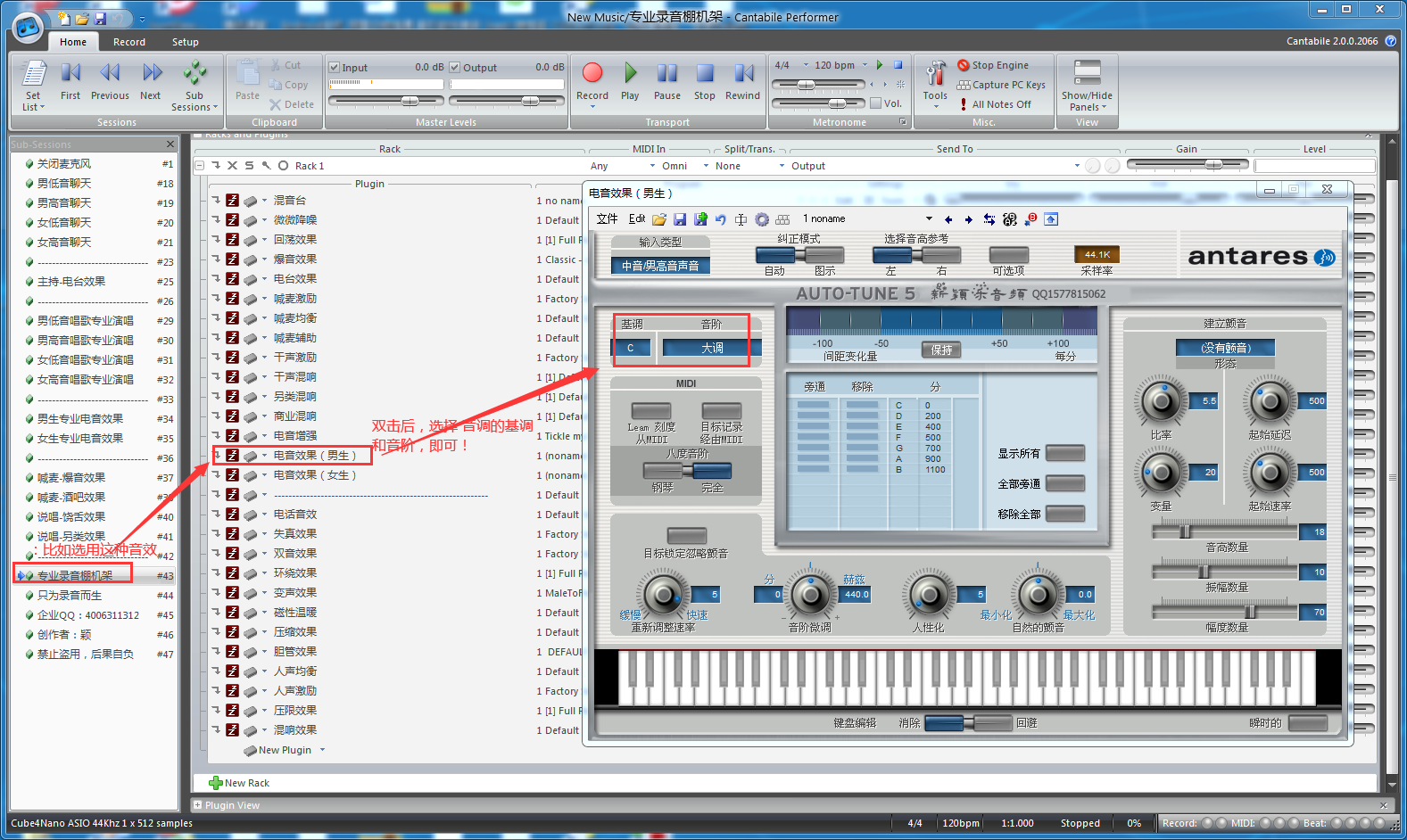Screen dimensions: 1407x840
Task: Toggle the 全部旁通 bypass-all button
Action: click(x=1065, y=483)
